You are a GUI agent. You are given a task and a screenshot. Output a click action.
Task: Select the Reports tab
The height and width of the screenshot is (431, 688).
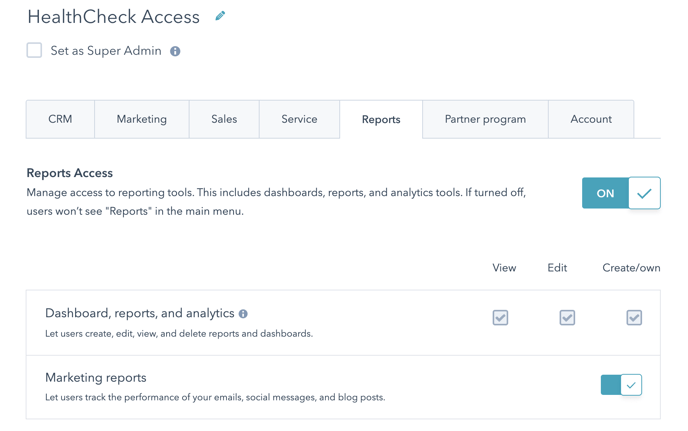381,119
